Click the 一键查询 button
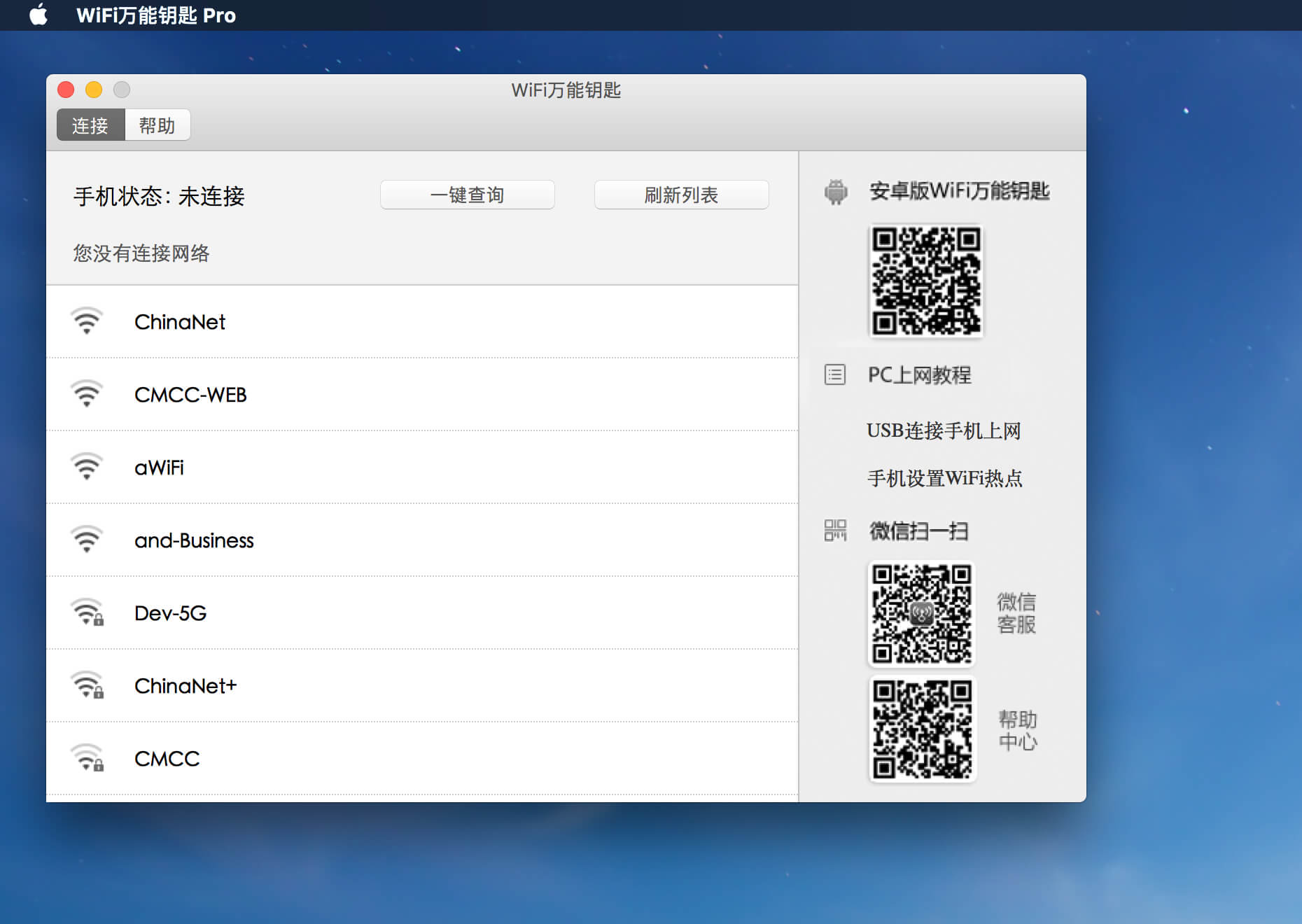 [468, 195]
